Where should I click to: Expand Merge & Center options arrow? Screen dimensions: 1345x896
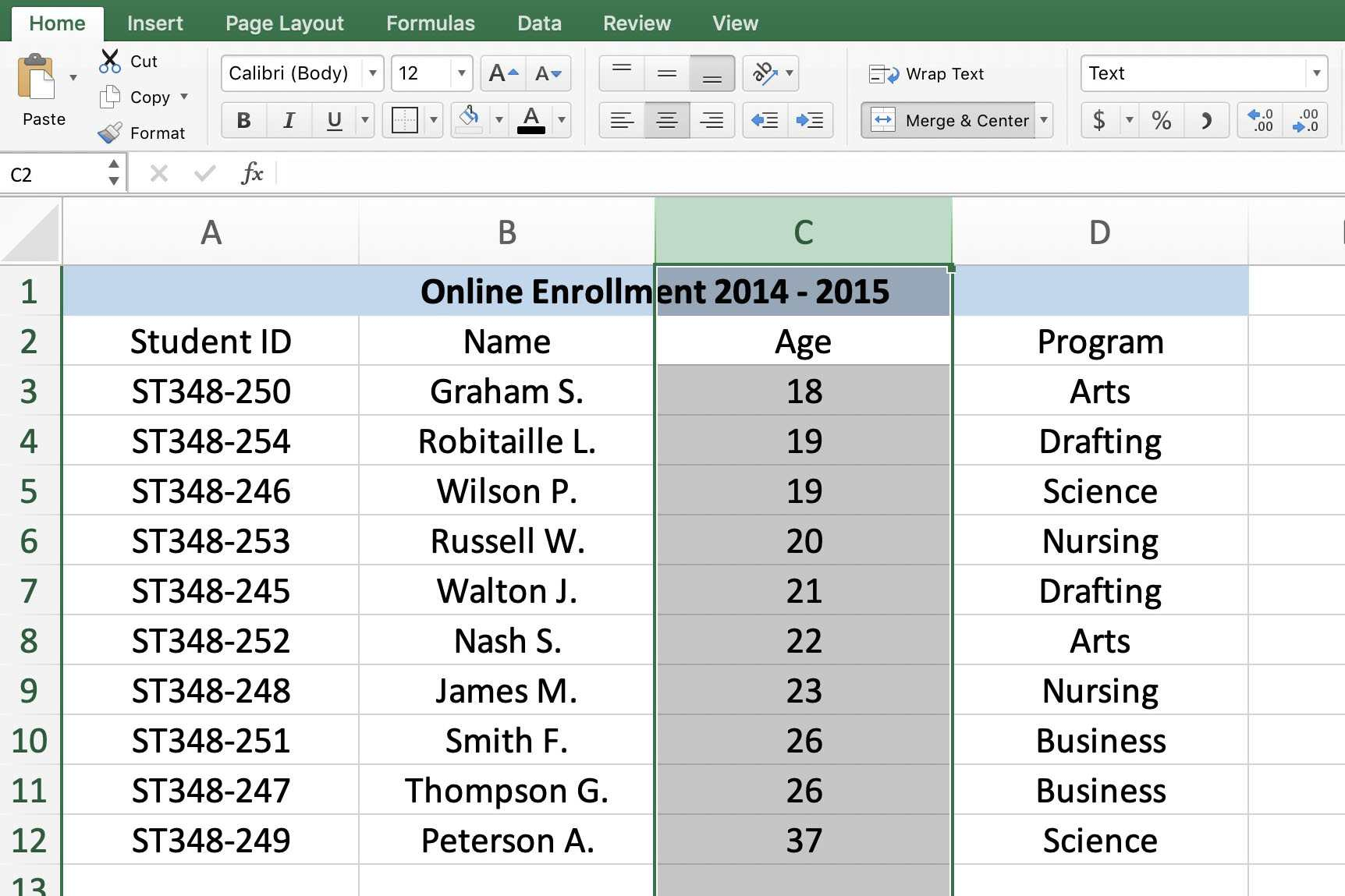[x=1044, y=120]
